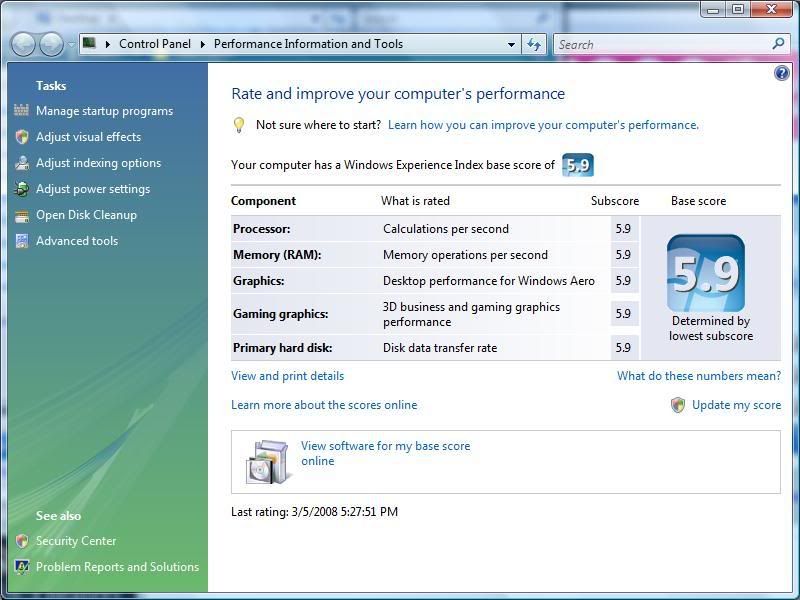
Task: Click the Base score column header
Action: coord(698,201)
